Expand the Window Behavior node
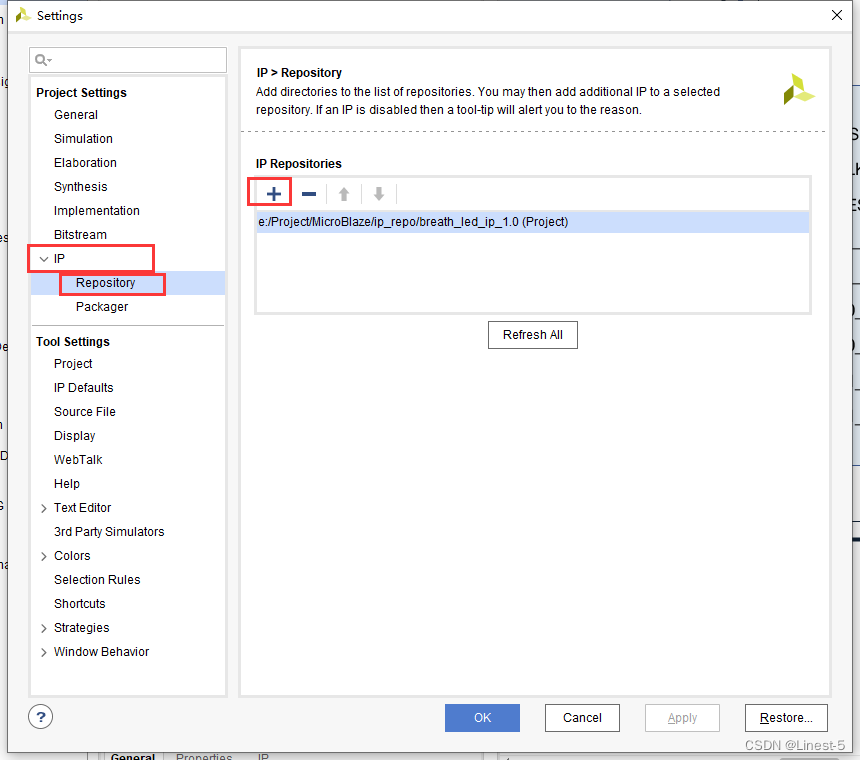 coord(44,653)
